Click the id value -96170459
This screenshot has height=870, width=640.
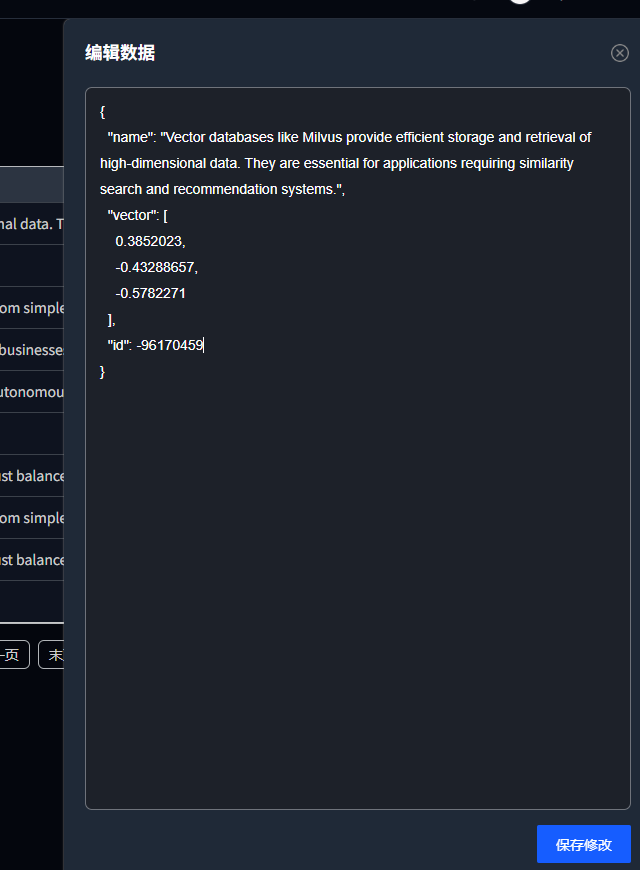[170, 345]
